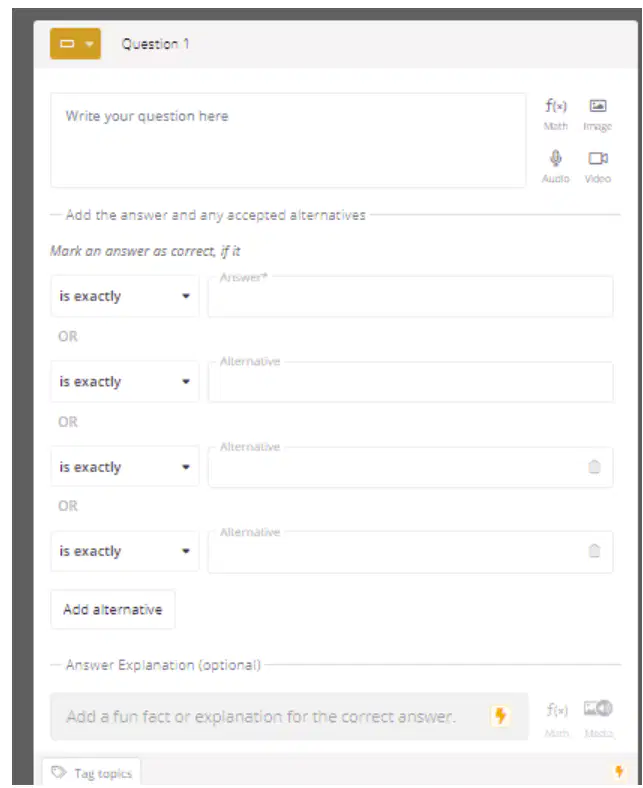Click the answer explanation text field
The image size is (643, 788).
coord(289,716)
